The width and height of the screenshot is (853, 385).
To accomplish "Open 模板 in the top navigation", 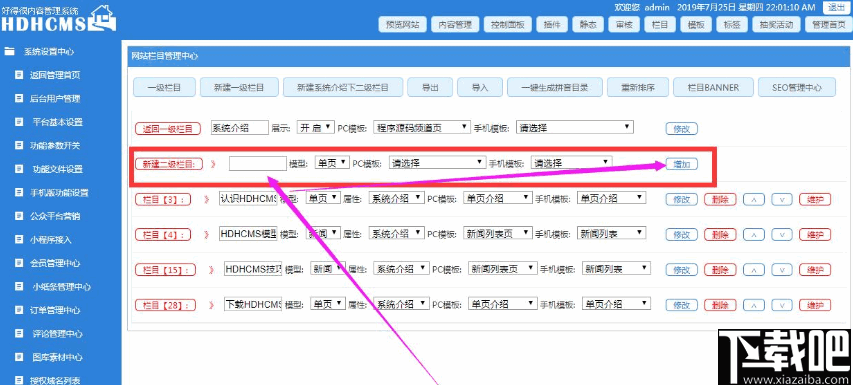I will tap(696, 24).
